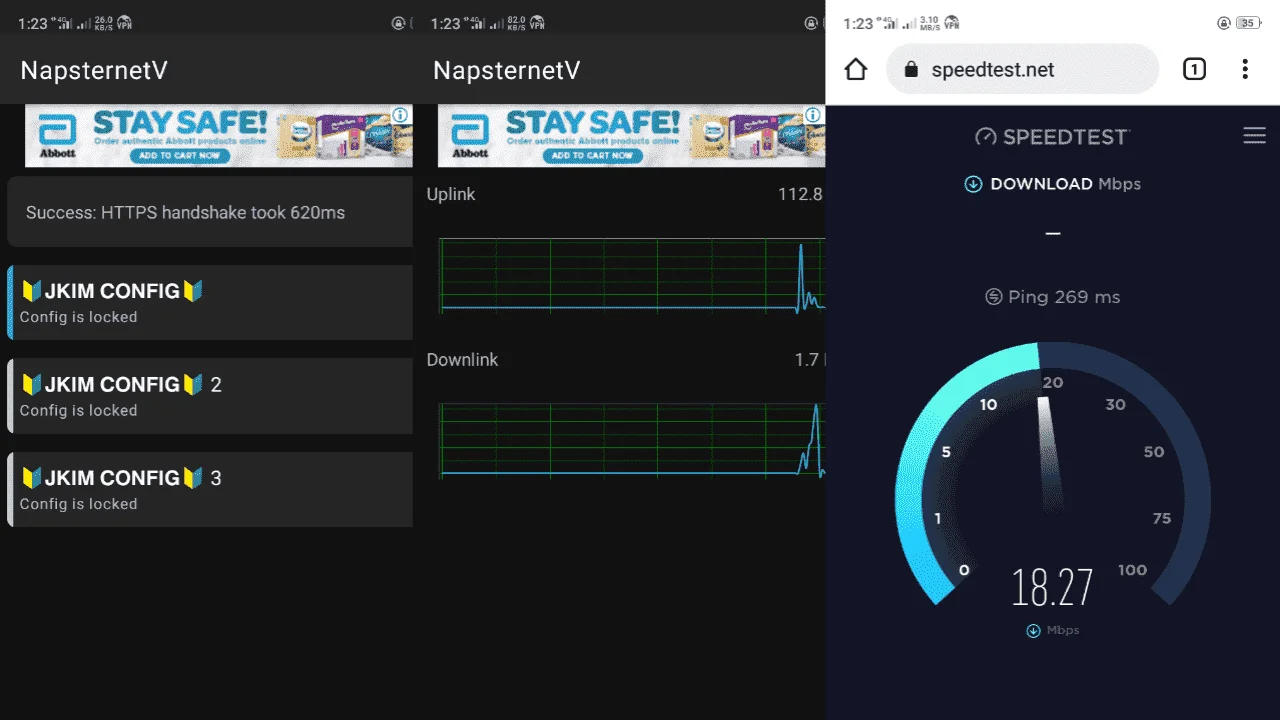The height and width of the screenshot is (720, 1280).
Task: Open the browser tab switcher
Action: tap(1194, 69)
